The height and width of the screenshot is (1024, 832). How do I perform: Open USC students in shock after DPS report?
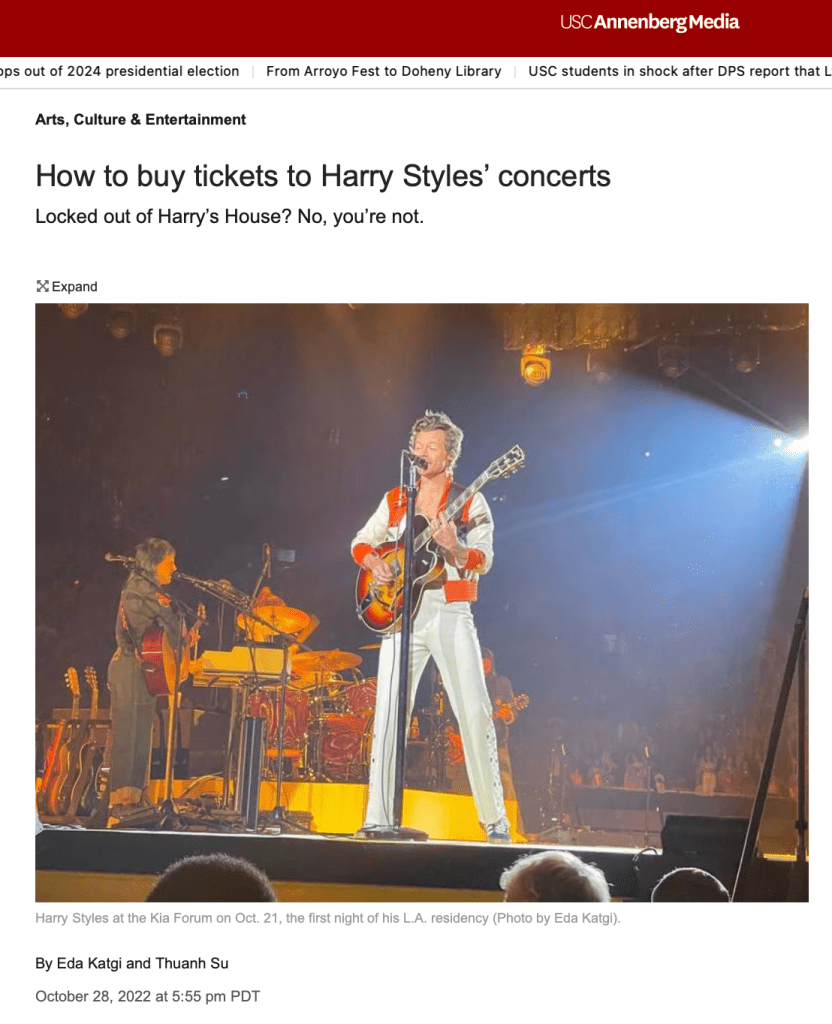click(680, 71)
